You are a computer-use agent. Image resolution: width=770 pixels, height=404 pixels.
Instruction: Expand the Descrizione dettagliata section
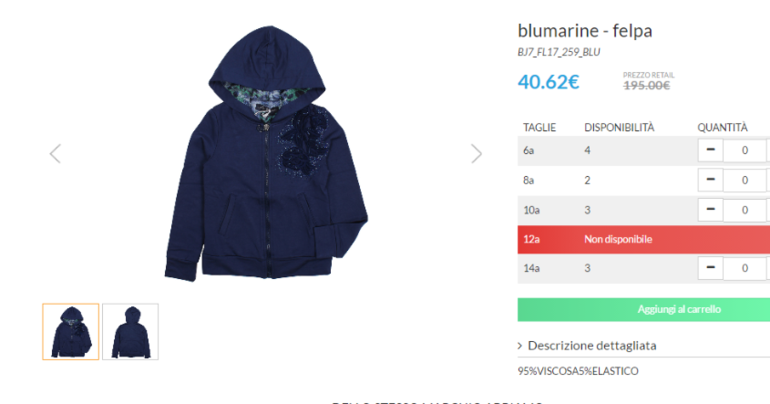click(x=592, y=346)
